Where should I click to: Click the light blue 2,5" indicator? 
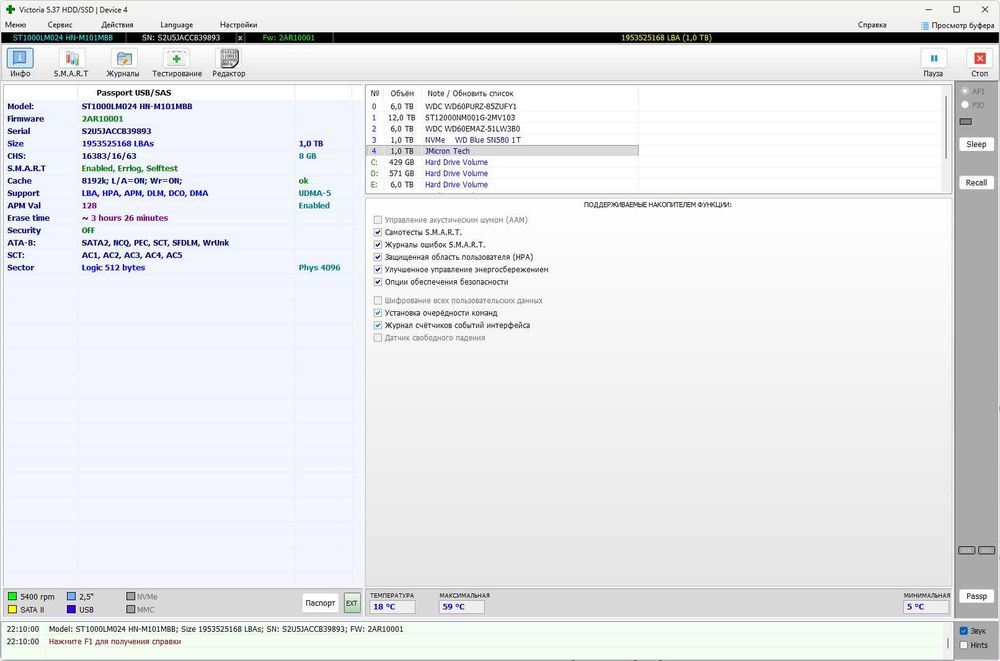pos(71,597)
